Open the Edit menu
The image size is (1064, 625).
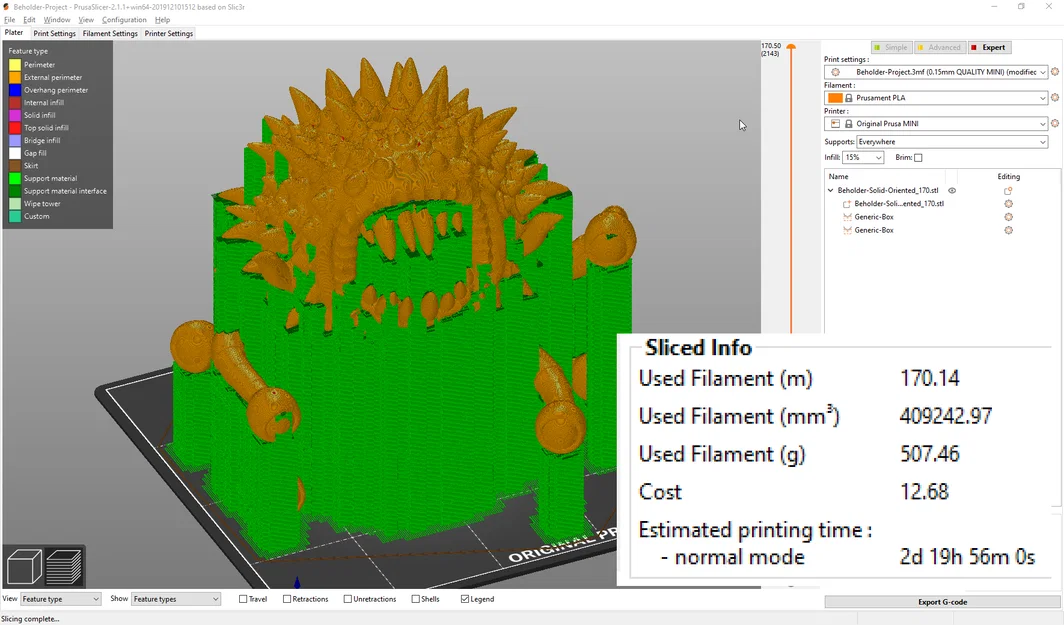(29, 20)
